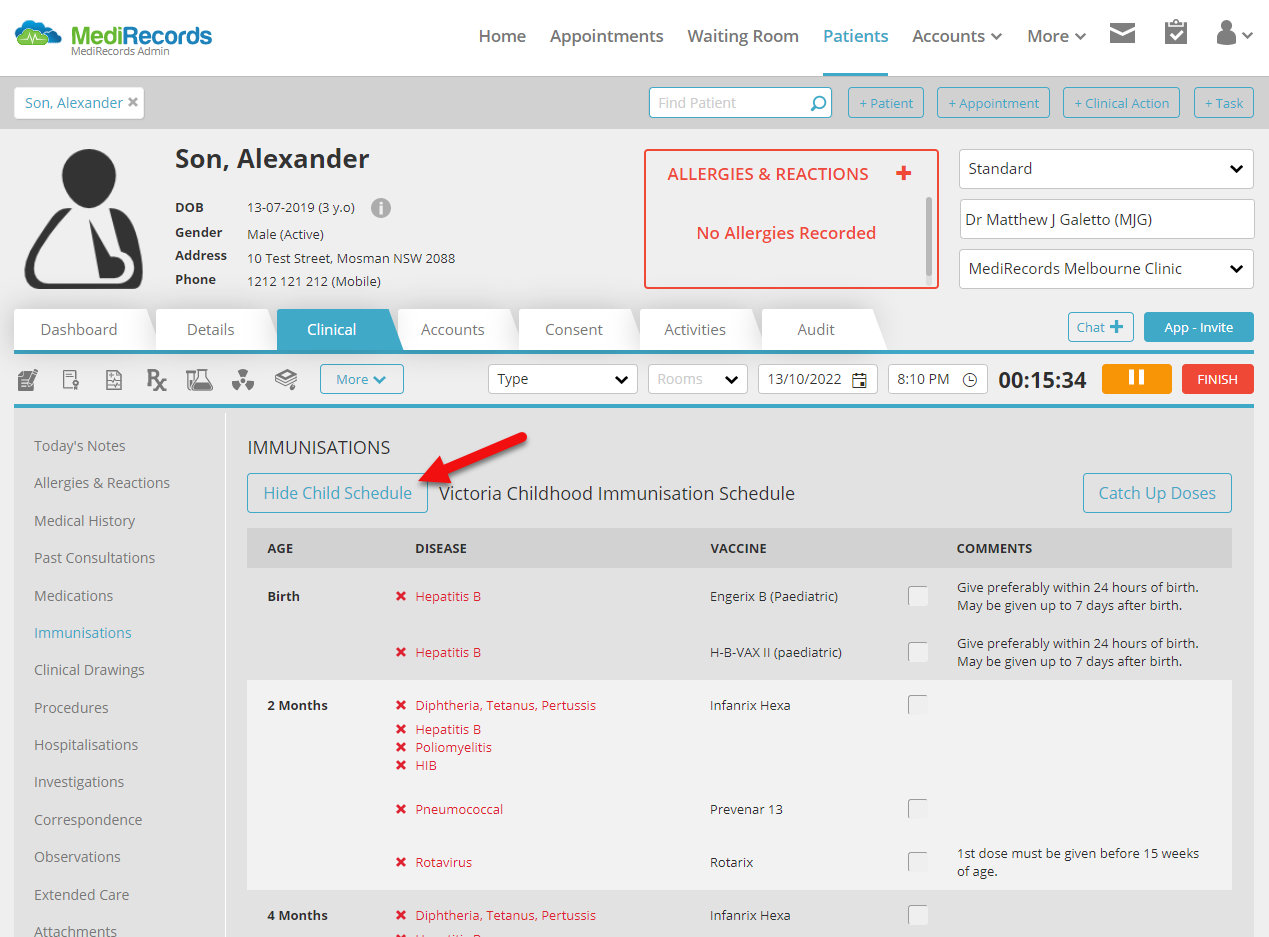This screenshot has height=937, width=1269.
Task: Click the Dr Matthew J Galetto field
Action: (1106, 219)
